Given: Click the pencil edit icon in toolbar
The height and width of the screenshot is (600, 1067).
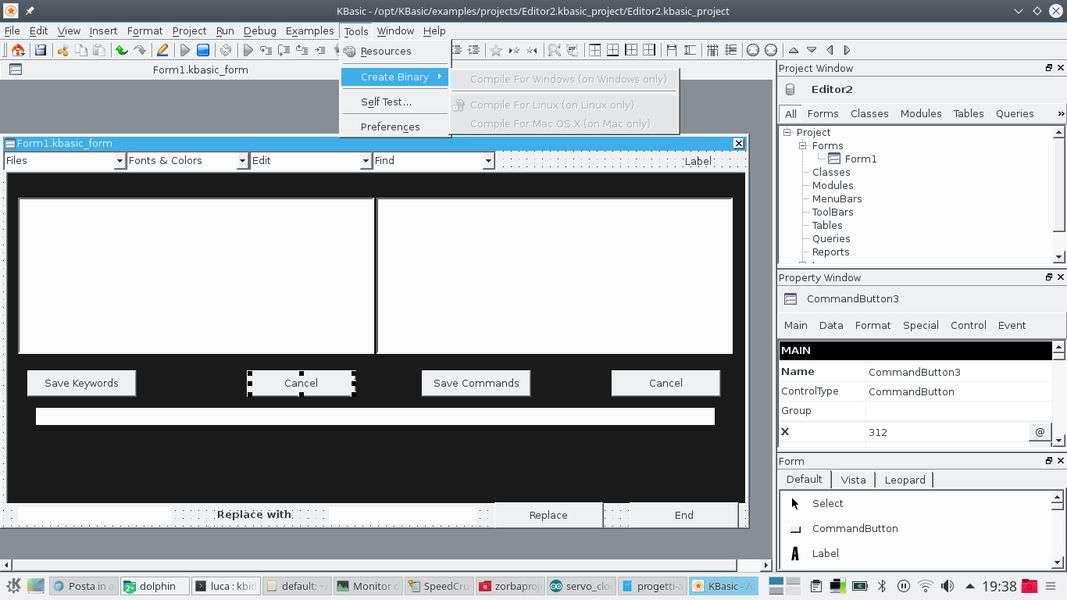Looking at the screenshot, I should tap(162, 50).
